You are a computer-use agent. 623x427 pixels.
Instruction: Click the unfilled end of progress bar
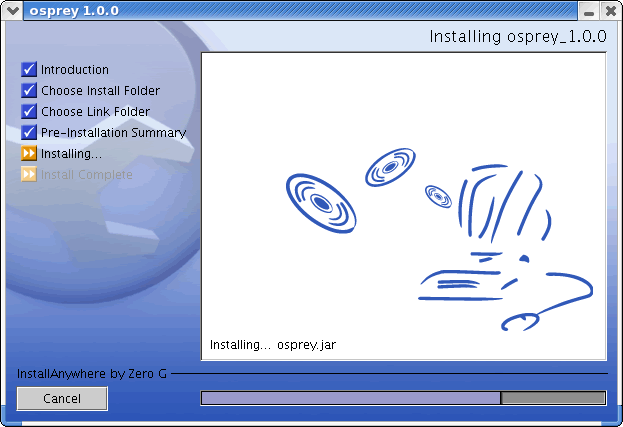point(552,398)
